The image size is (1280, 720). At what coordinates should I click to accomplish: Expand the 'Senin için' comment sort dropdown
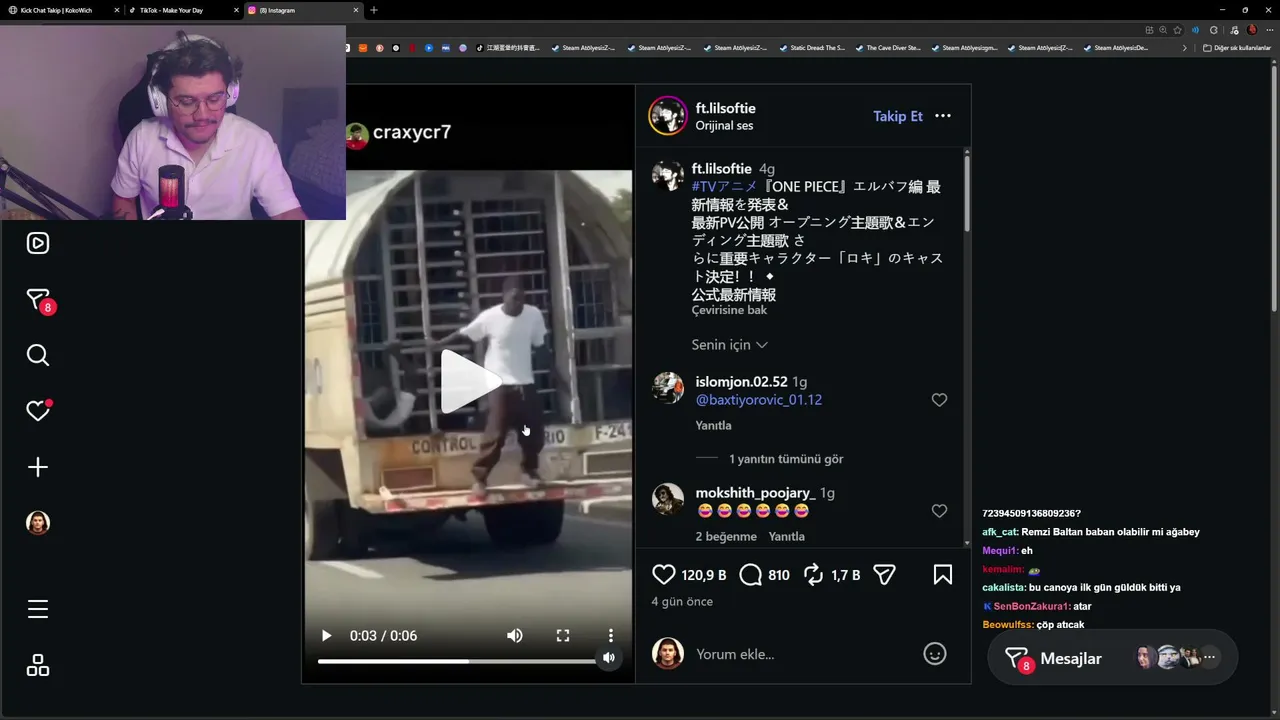[730, 345]
